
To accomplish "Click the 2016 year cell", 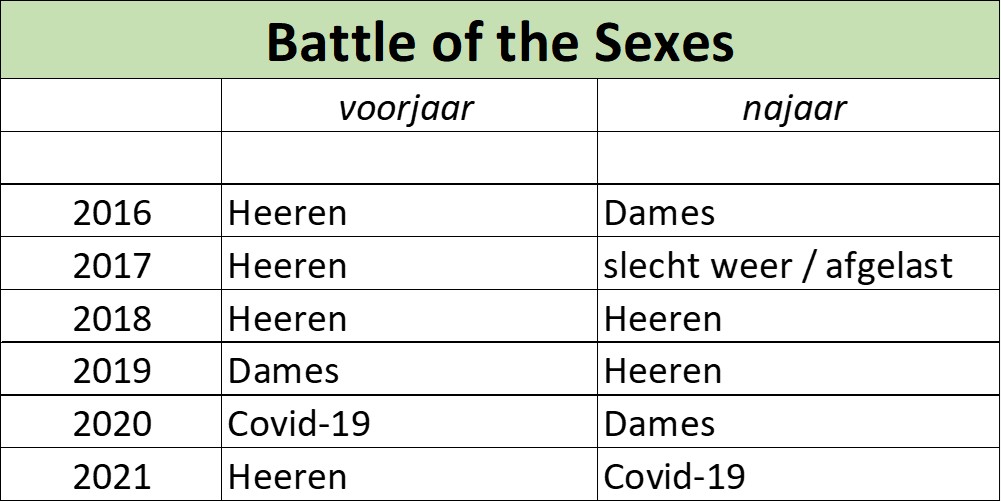I will pyautogui.click(x=112, y=213).
